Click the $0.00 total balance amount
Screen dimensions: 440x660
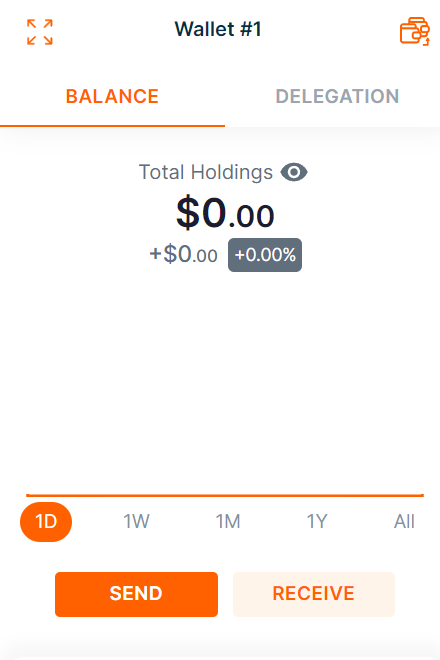pyautogui.click(x=225, y=213)
